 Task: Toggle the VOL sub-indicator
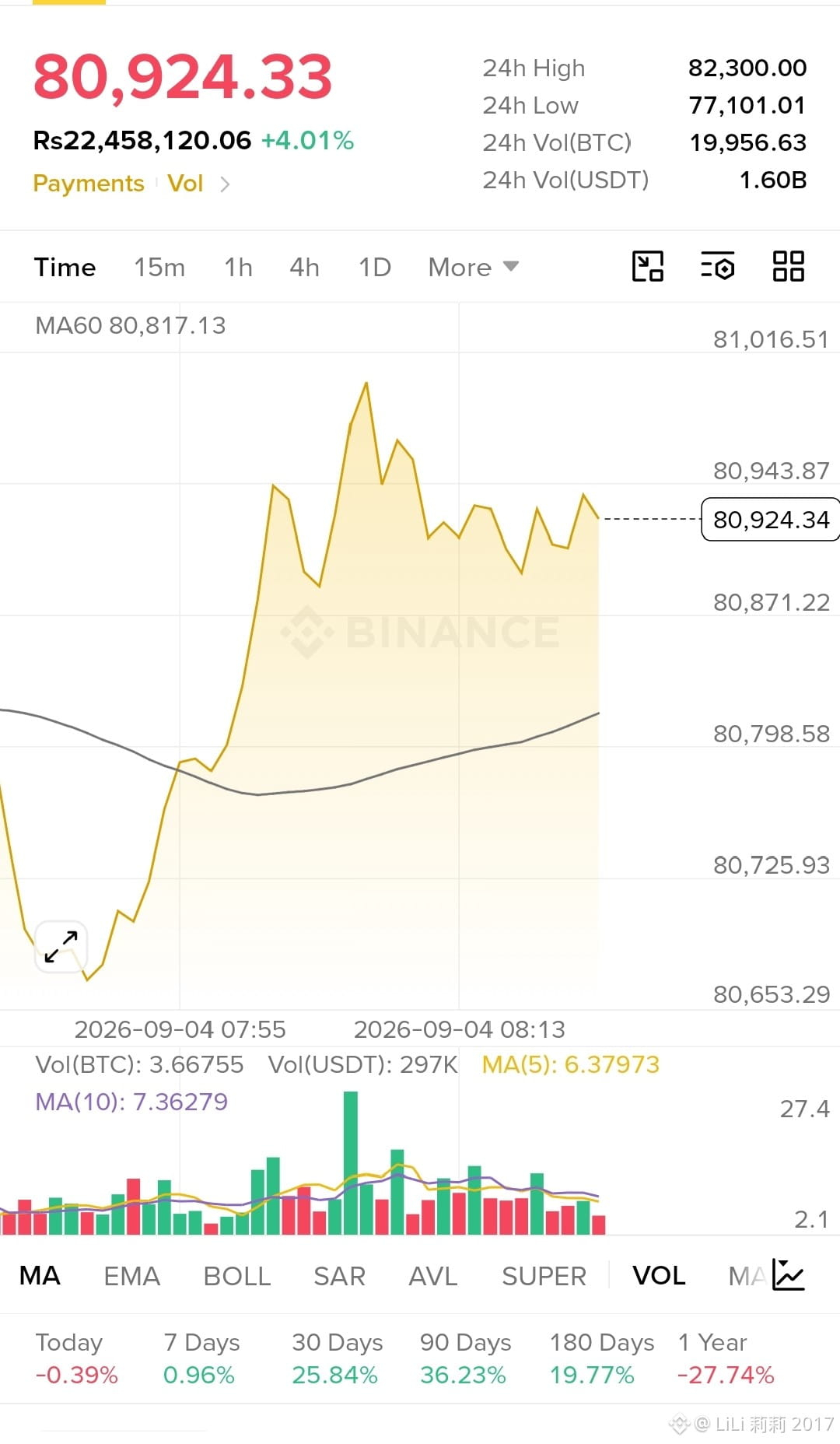click(659, 1275)
